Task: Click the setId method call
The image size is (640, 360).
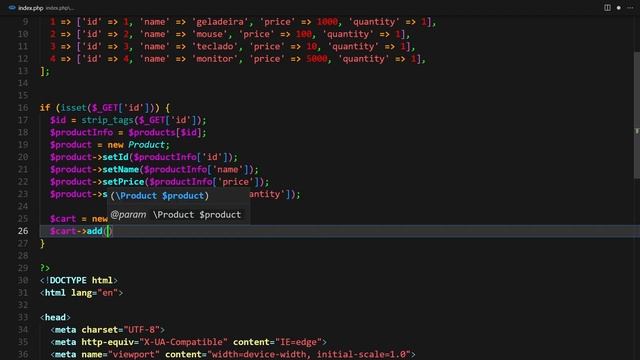Action: click(x=116, y=157)
